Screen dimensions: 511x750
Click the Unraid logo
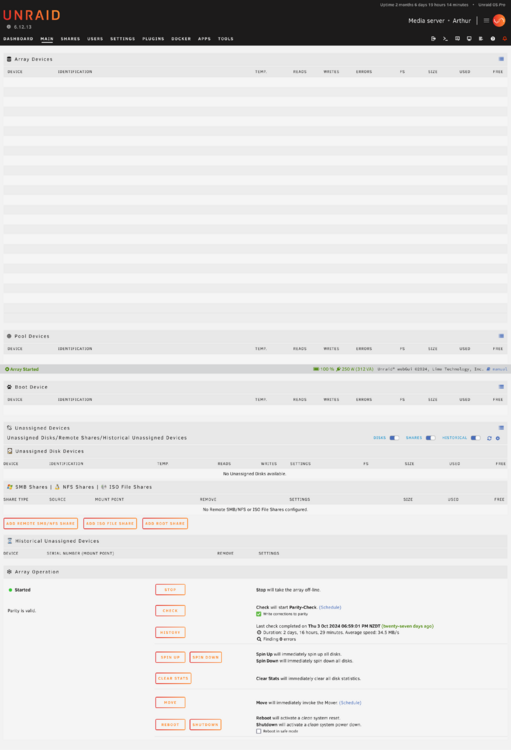tap(32, 15)
